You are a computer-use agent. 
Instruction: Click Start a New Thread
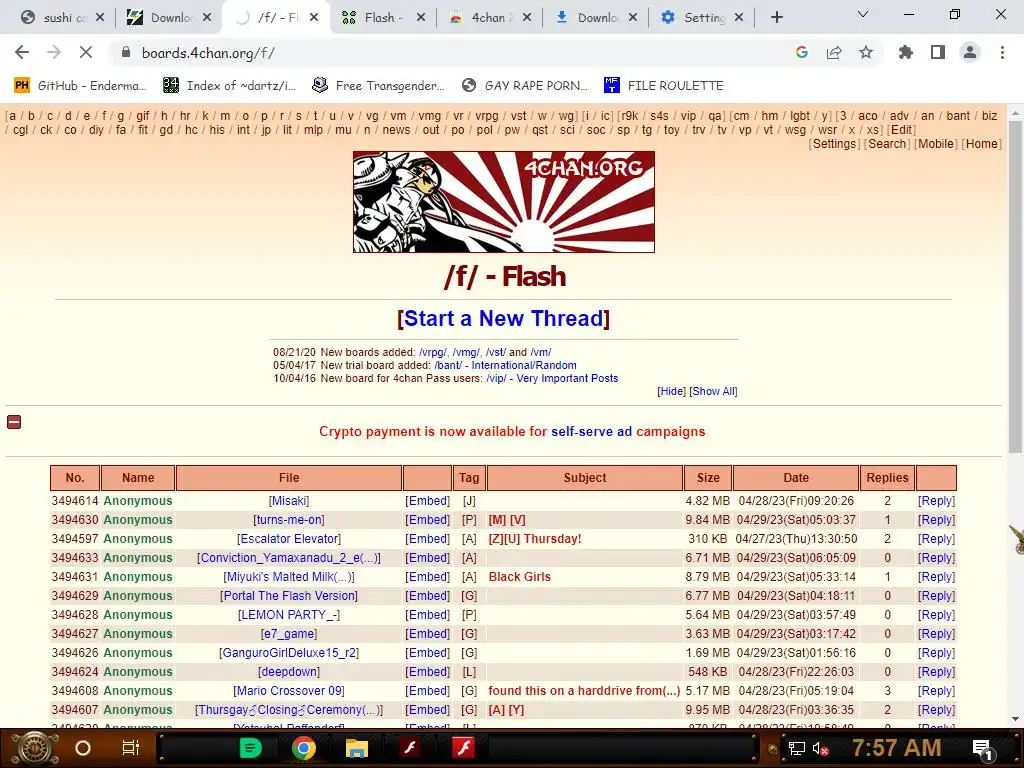point(504,318)
